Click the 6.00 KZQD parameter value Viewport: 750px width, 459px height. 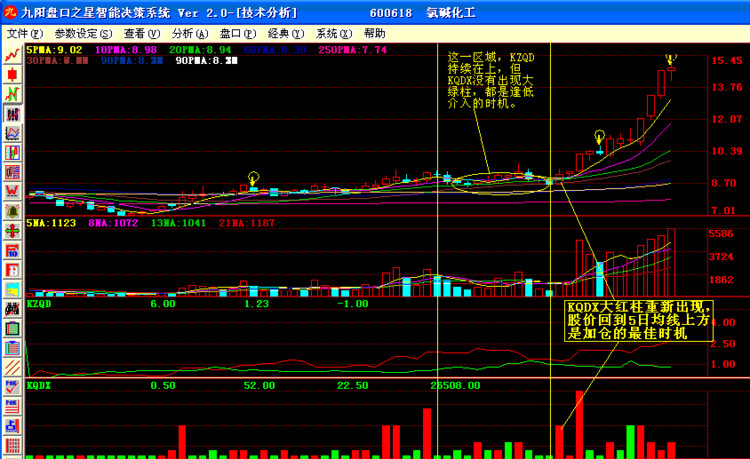point(163,304)
